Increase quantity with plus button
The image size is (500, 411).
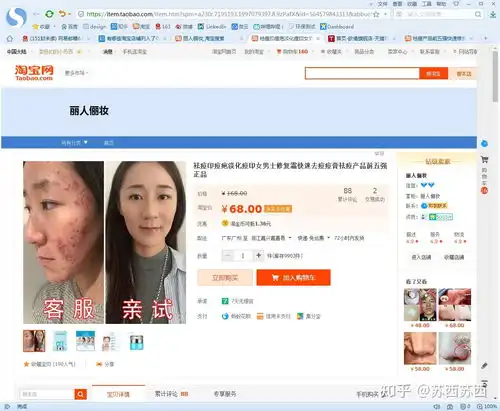pyautogui.click(x=258, y=256)
